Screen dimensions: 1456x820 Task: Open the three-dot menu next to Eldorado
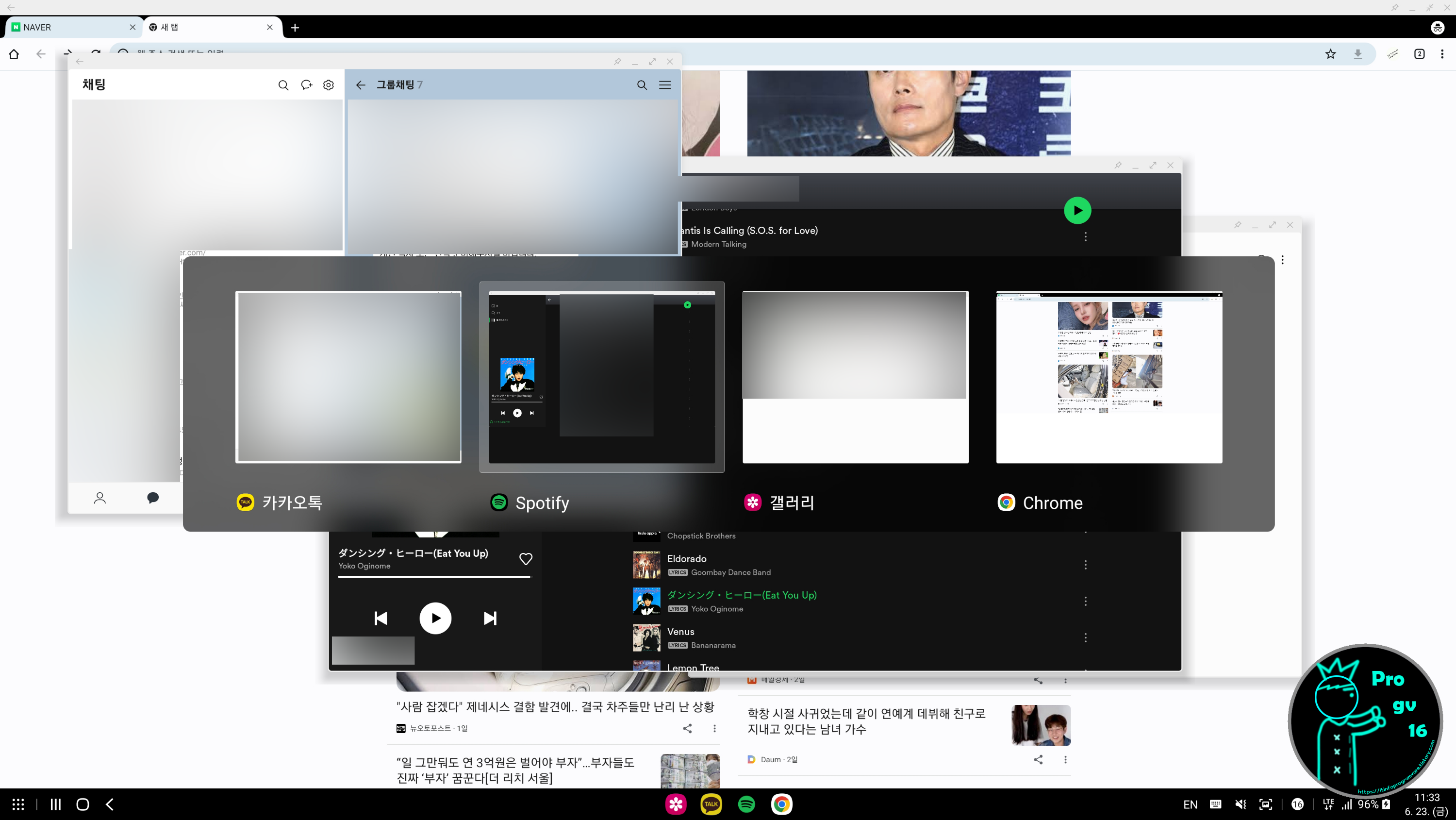click(1086, 565)
